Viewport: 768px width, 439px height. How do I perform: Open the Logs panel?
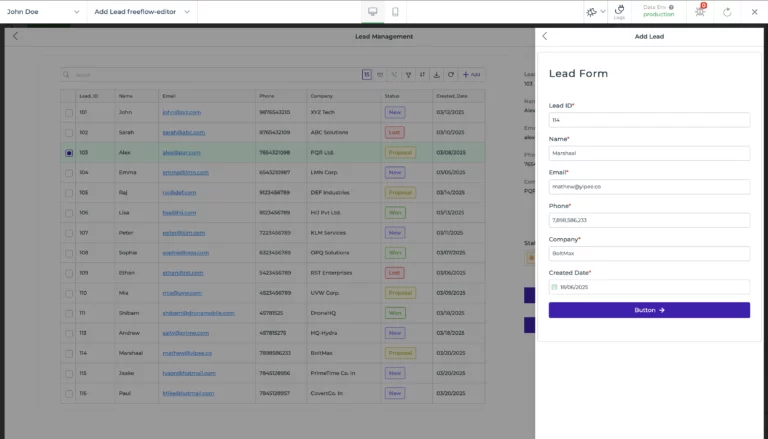click(x=619, y=12)
